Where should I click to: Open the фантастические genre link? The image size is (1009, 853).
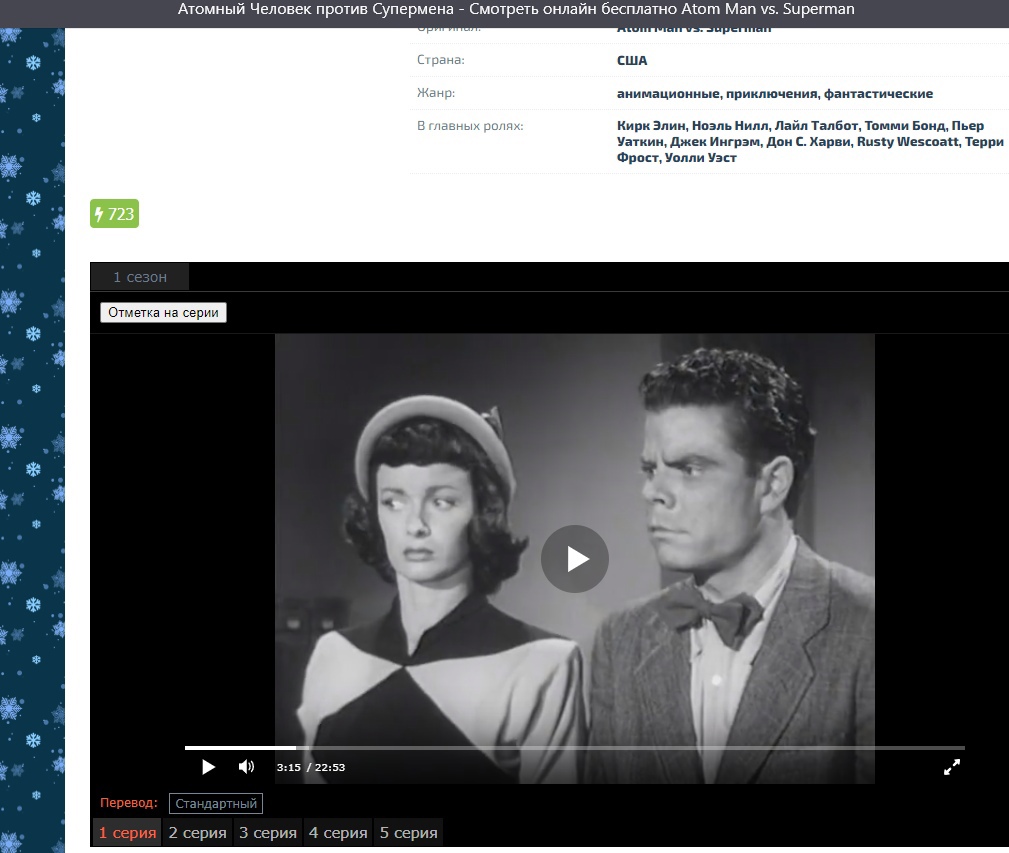coord(878,93)
